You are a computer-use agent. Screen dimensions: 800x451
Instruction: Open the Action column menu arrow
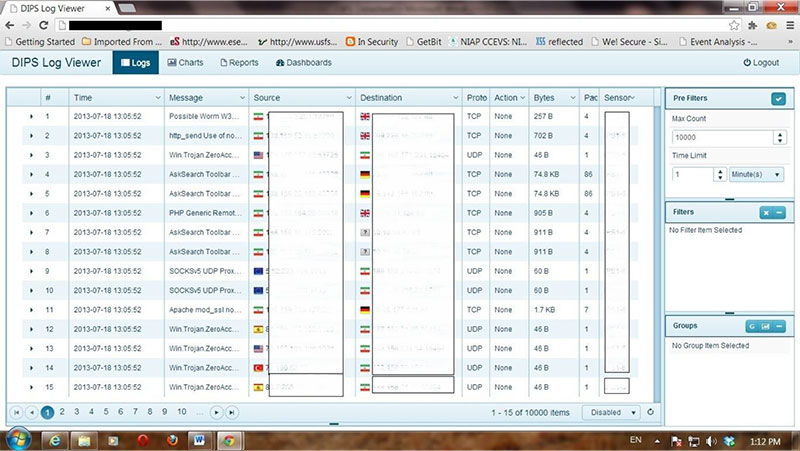click(x=523, y=98)
